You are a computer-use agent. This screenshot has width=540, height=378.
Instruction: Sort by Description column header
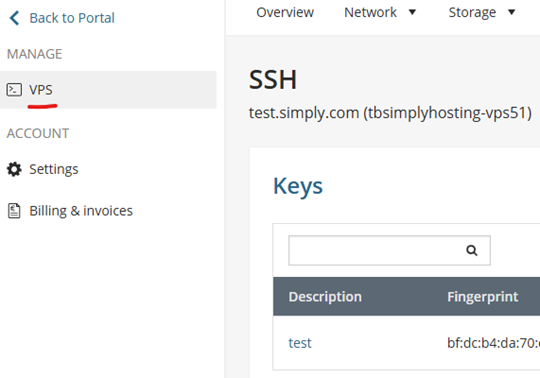tap(325, 297)
